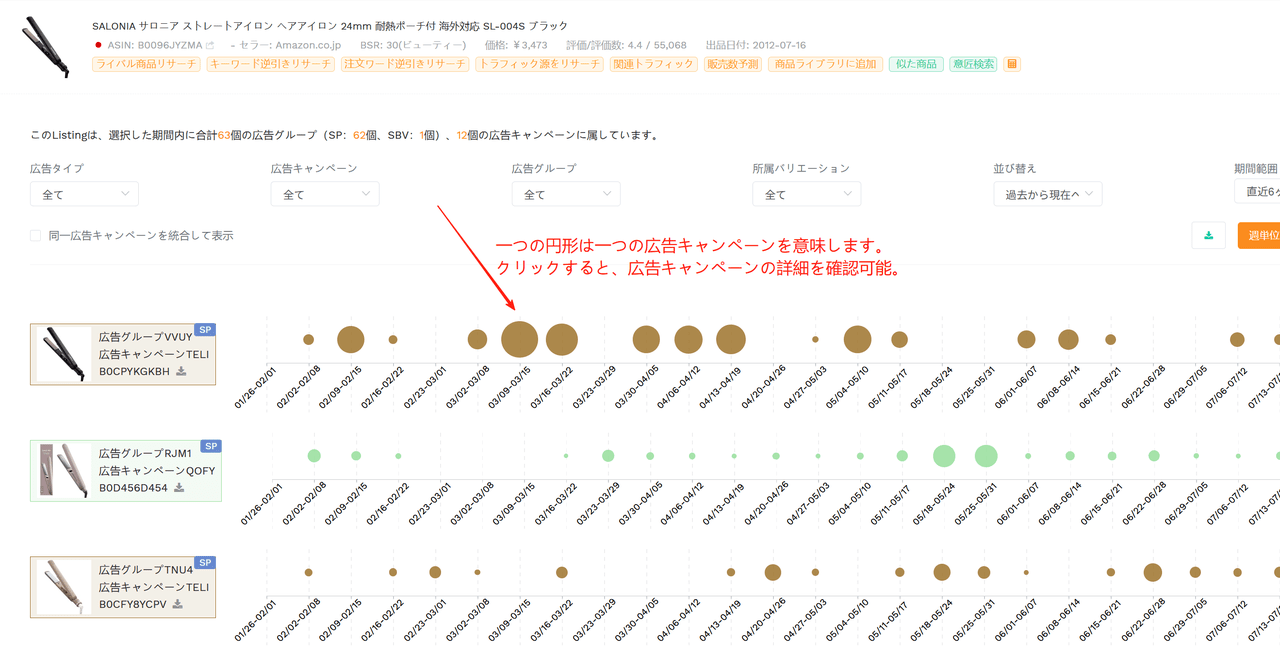Download data for ASIN B0CPYKGKBH
The image size is (1280, 654).
coord(181,371)
